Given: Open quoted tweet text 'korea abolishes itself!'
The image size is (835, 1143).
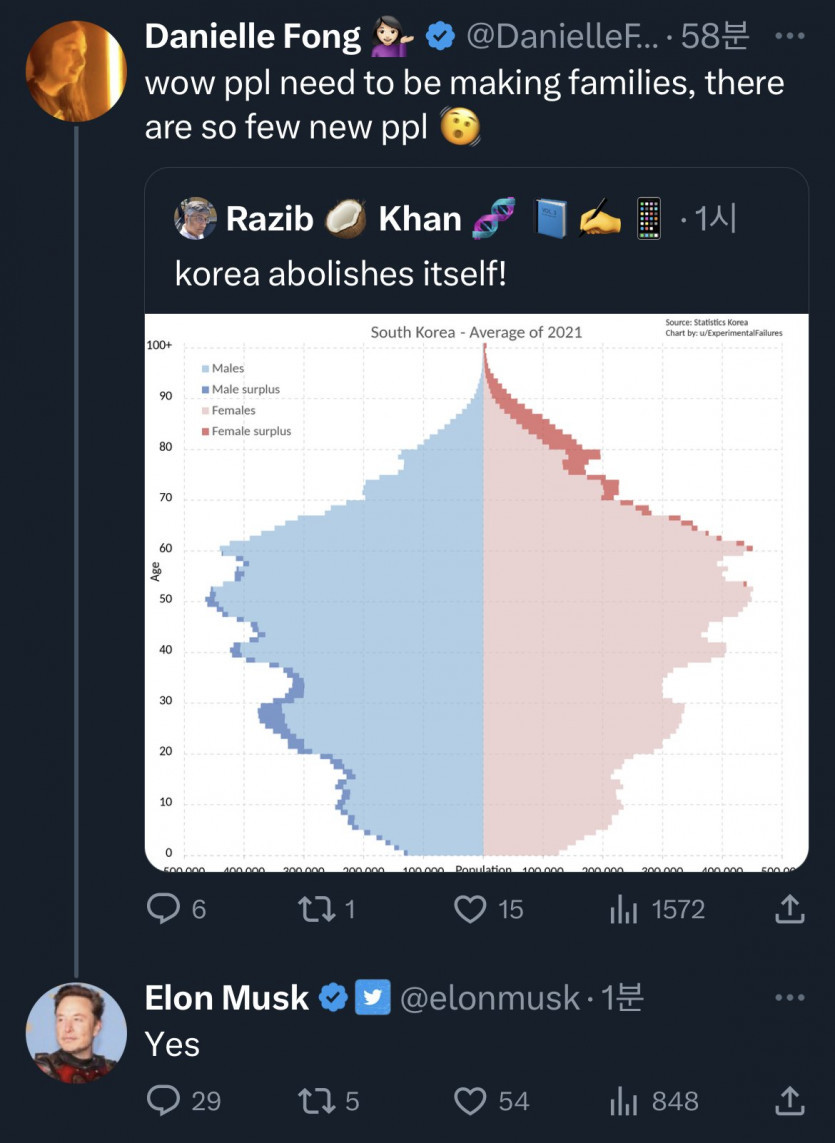Looking at the screenshot, I should 340,273.
